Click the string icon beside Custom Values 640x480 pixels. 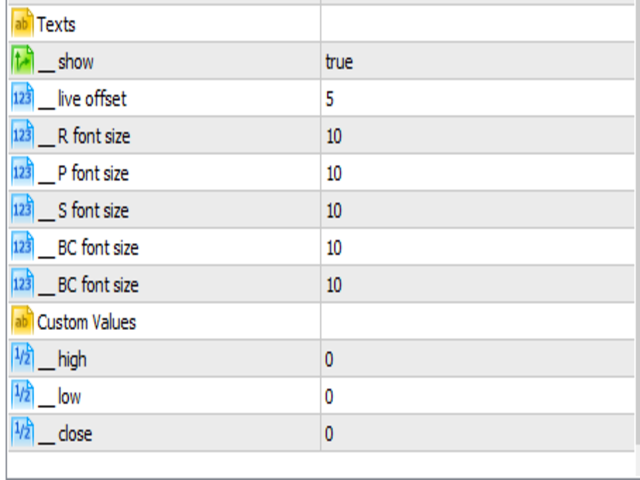coord(22,322)
